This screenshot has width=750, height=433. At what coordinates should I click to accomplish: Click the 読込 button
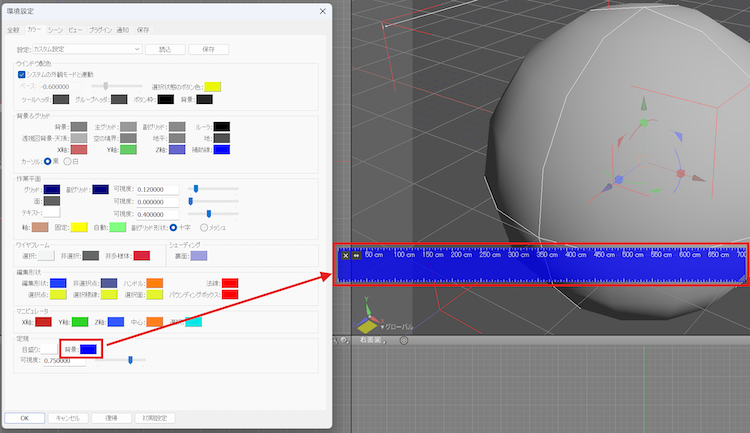click(165, 49)
